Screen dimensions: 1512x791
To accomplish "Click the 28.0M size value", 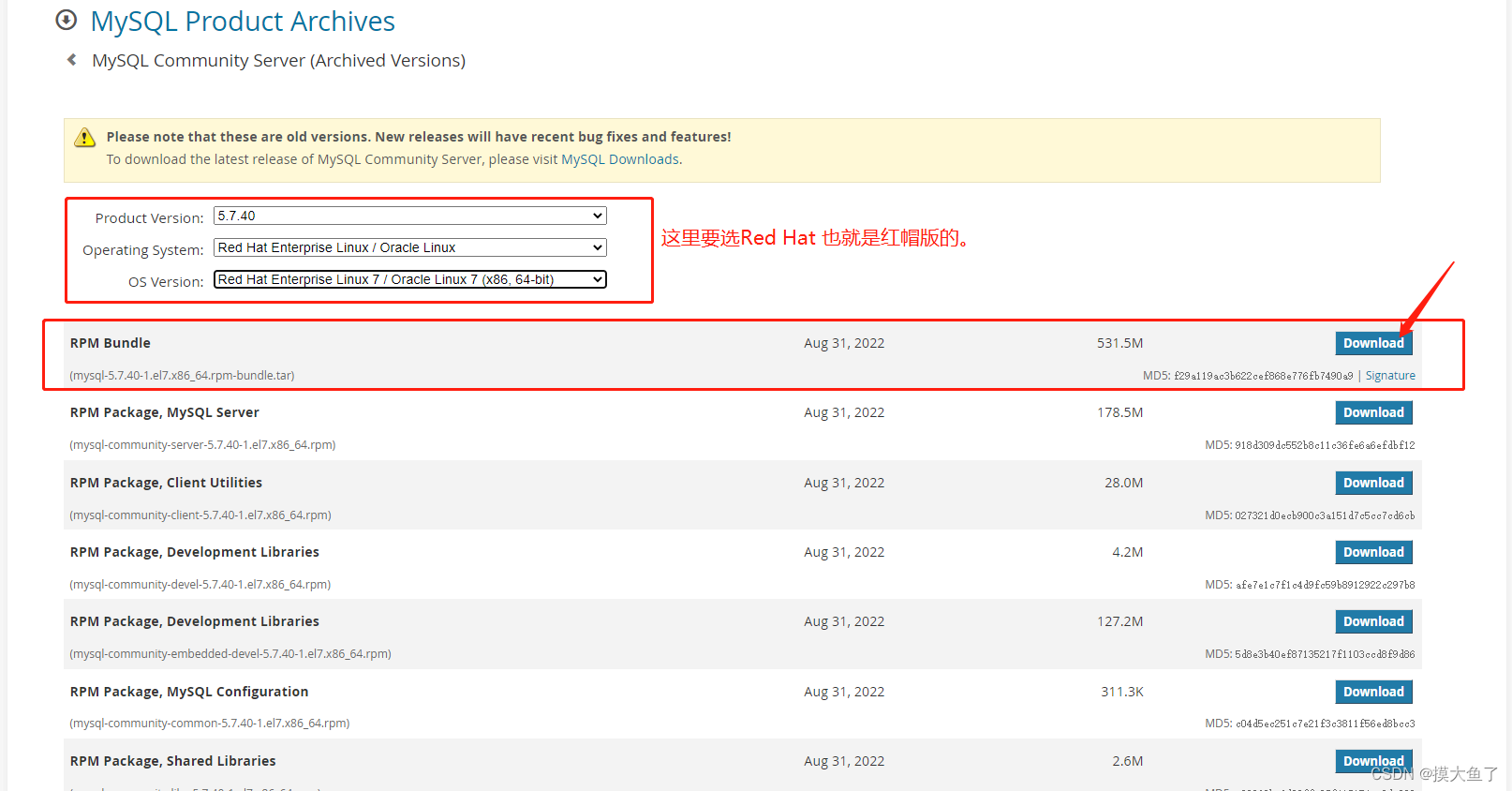I will 1124,483.
